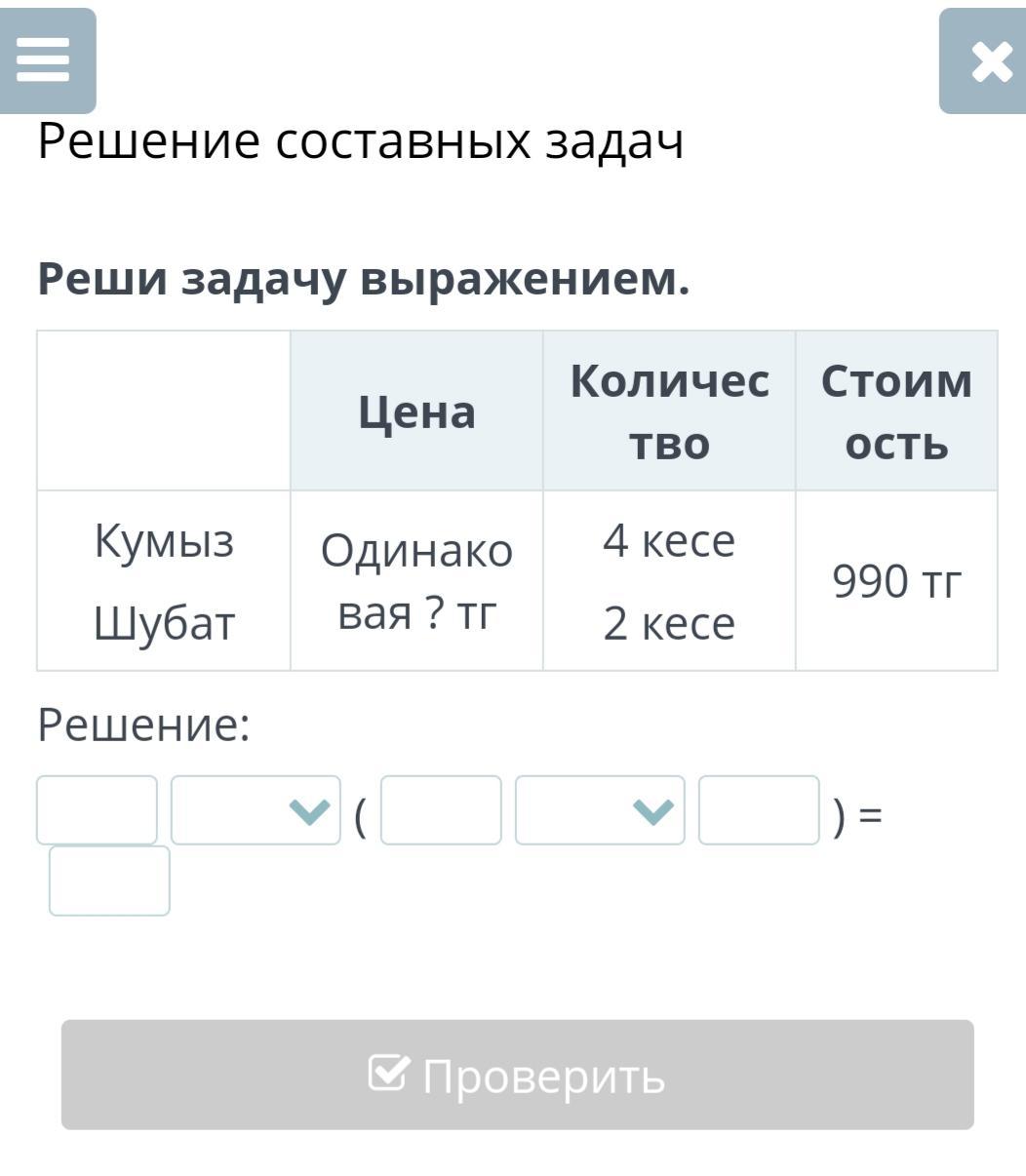Close the task with X icon
1026x1176 pixels.
click(982, 61)
